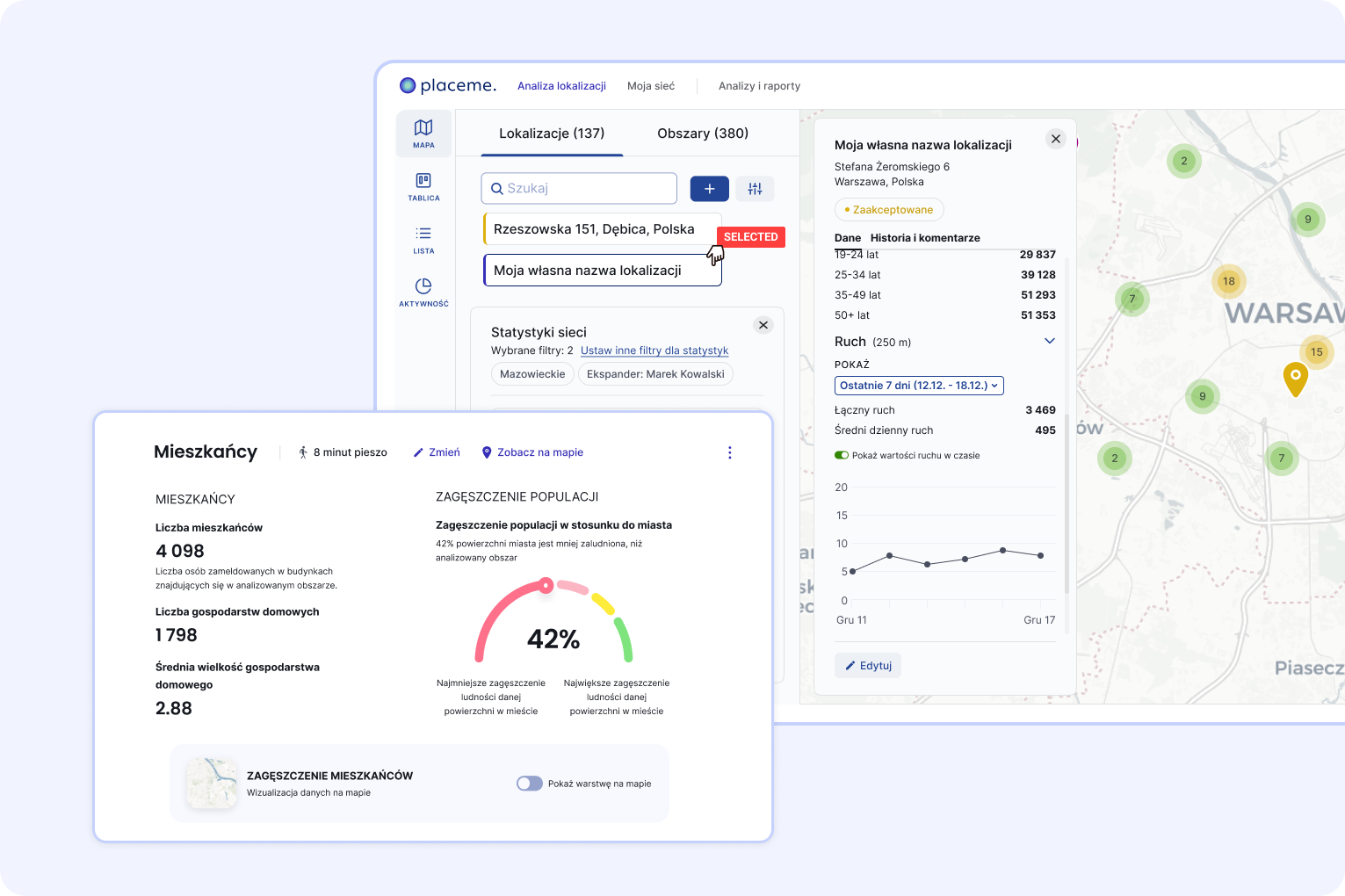Image resolution: width=1345 pixels, height=896 pixels.
Task: Open Analizy i raporty menu item
Action: click(759, 86)
